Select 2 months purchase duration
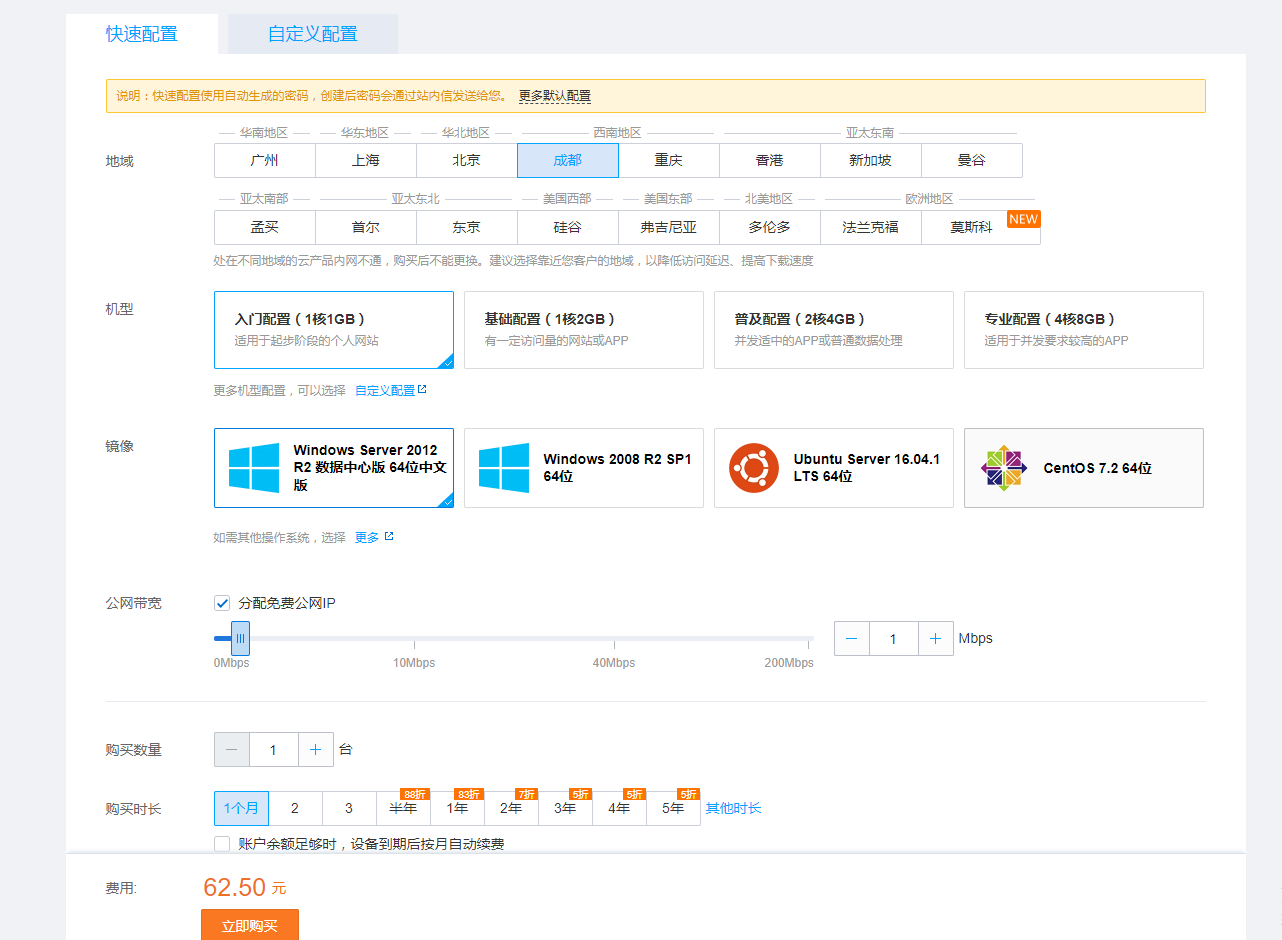 [295, 808]
